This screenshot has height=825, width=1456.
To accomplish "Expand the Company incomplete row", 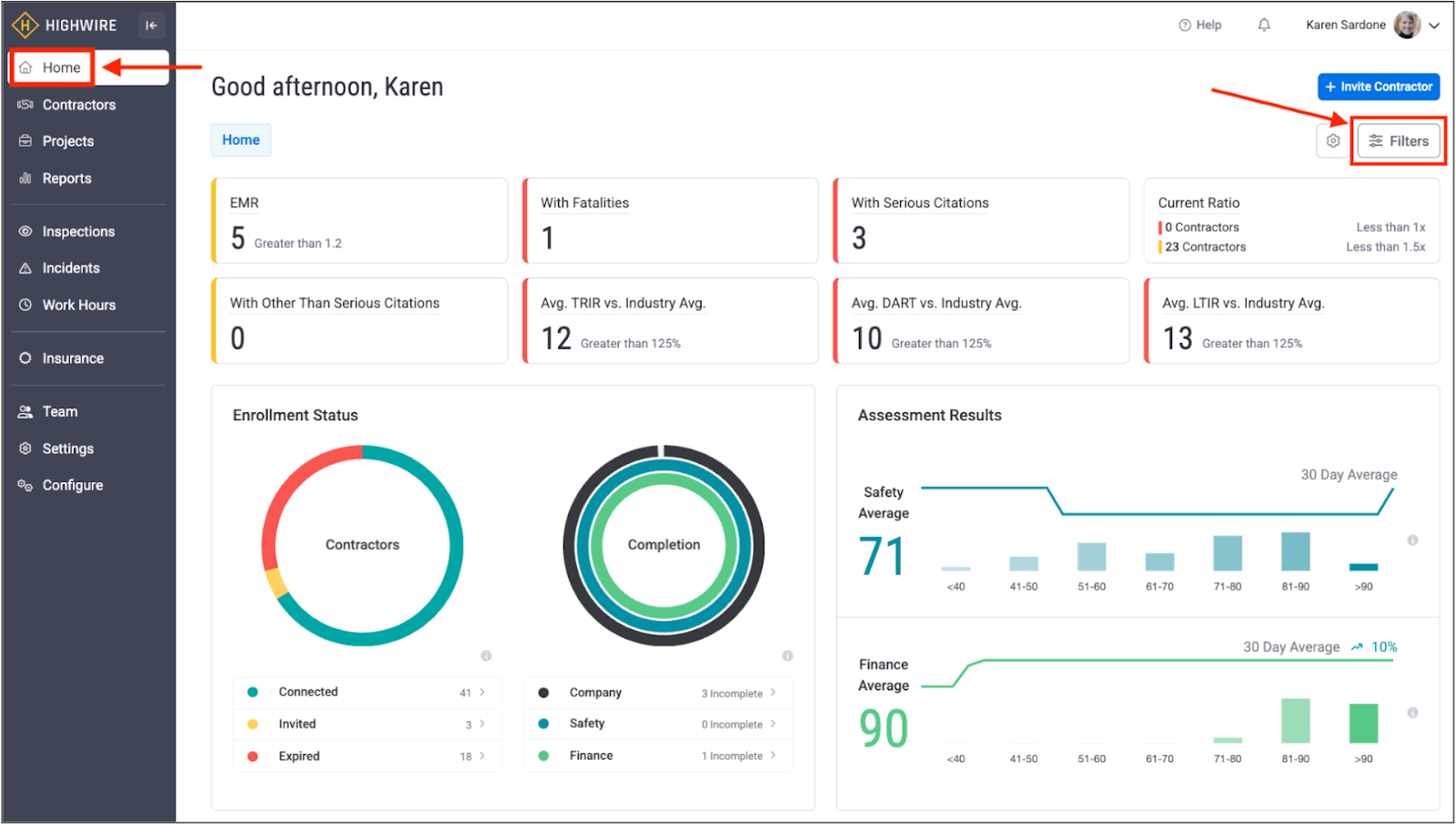I will 773,692.
